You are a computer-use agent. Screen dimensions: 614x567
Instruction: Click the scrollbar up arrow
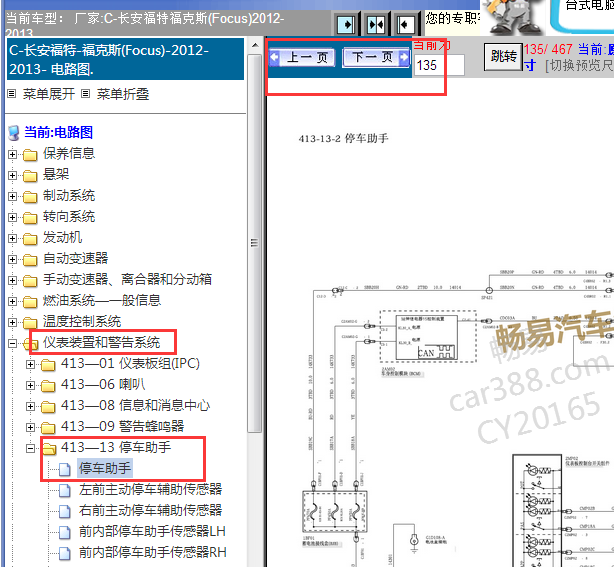click(255, 45)
